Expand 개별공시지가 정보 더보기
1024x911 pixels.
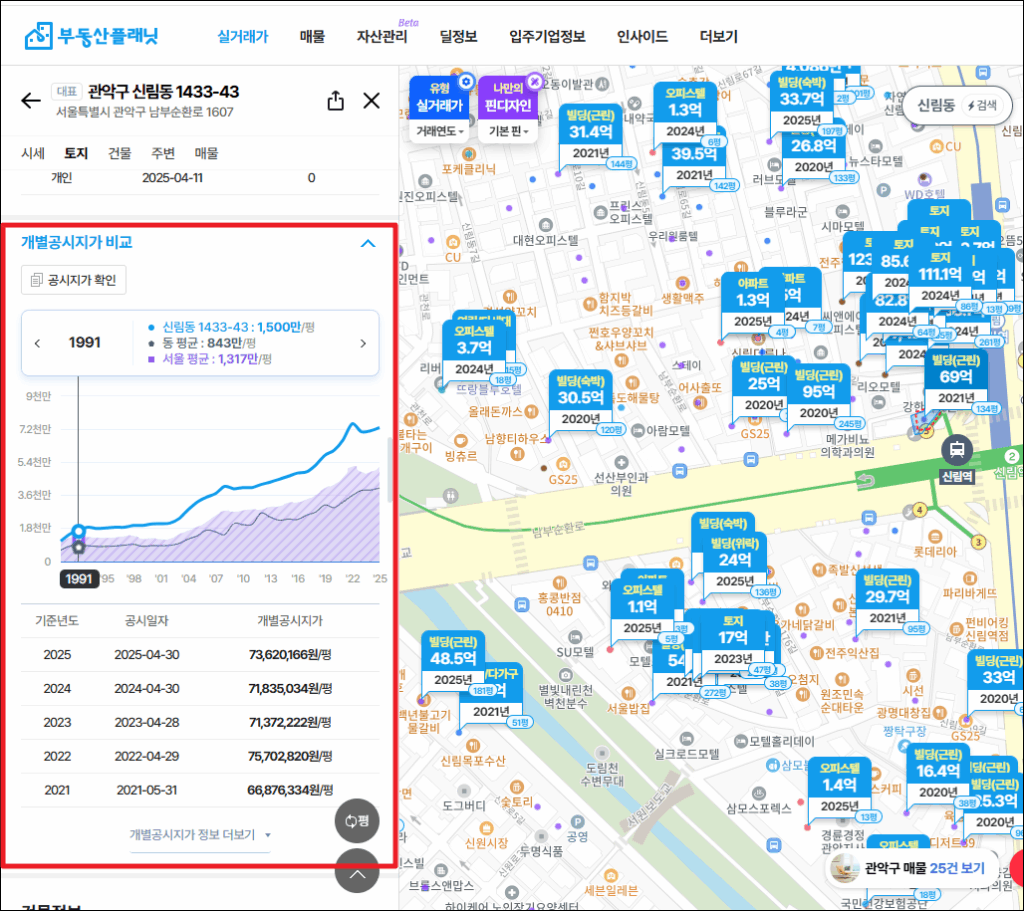(200, 834)
